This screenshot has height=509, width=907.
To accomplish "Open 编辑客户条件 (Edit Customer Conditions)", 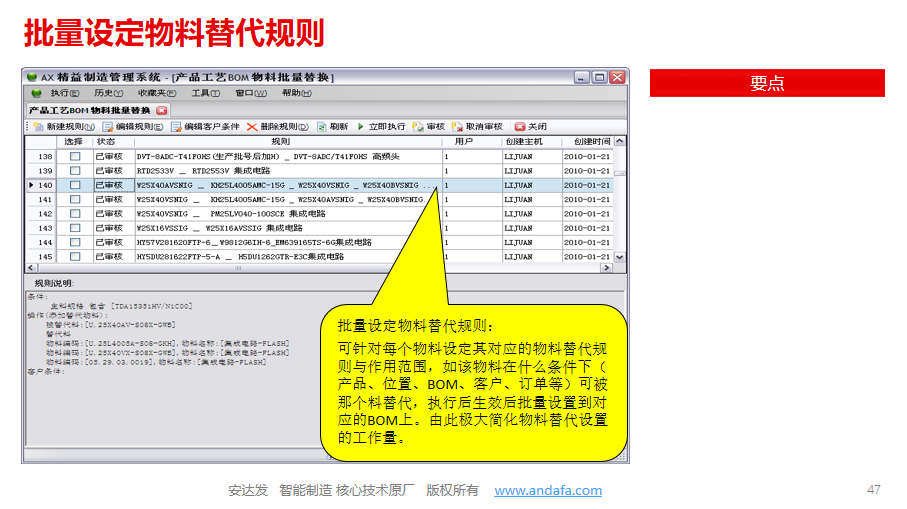I will (176, 127).
